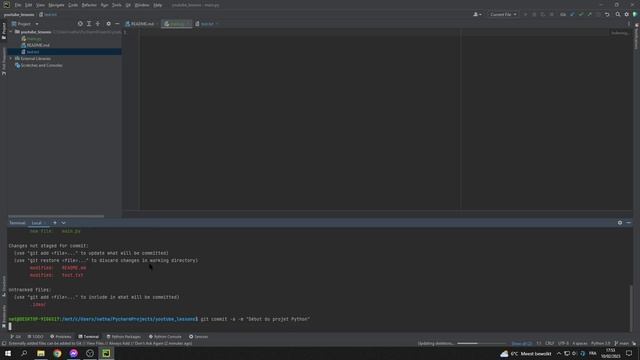Image resolution: width=640 pixels, height=360 pixels.
Task: Click CRLF line separator in status bar
Action: 549,344
